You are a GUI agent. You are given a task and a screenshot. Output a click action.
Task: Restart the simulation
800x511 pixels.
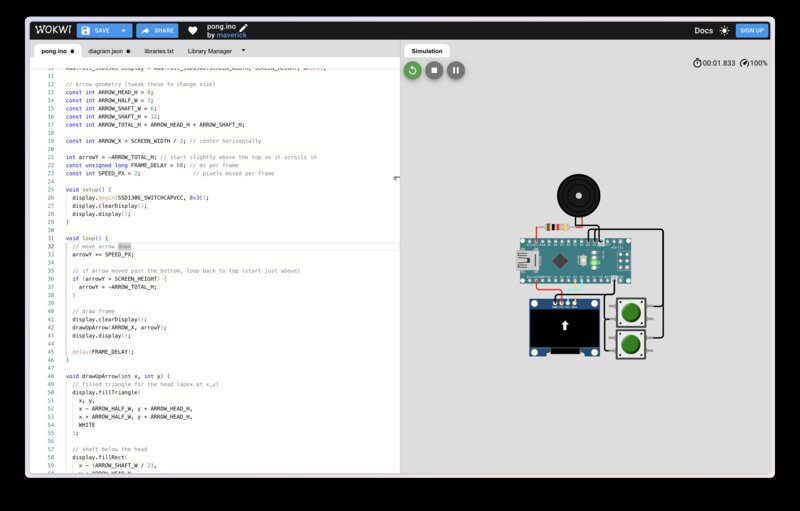coord(412,70)
